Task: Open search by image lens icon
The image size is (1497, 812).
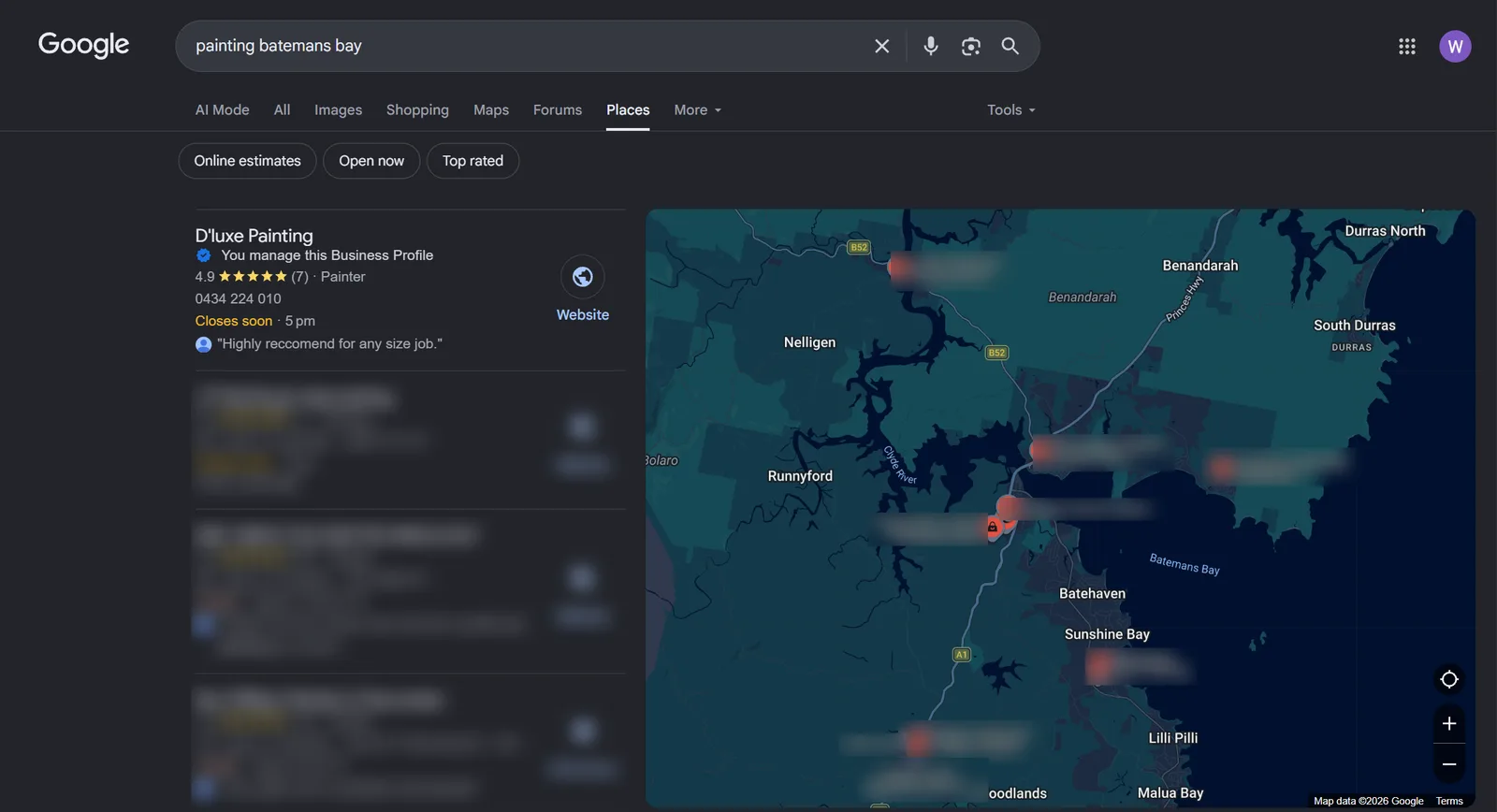Action: [971, 46]
